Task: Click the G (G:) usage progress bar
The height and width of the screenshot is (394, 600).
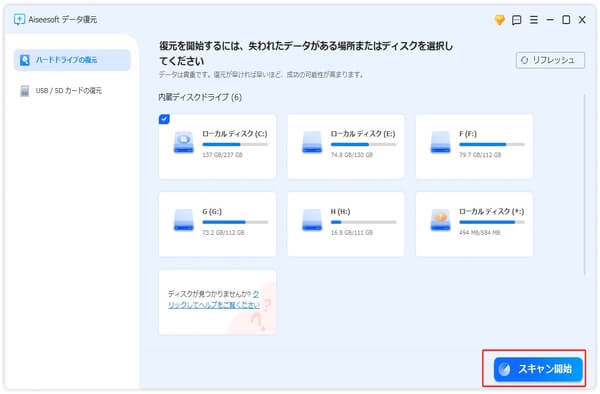Action: point(235,222)
